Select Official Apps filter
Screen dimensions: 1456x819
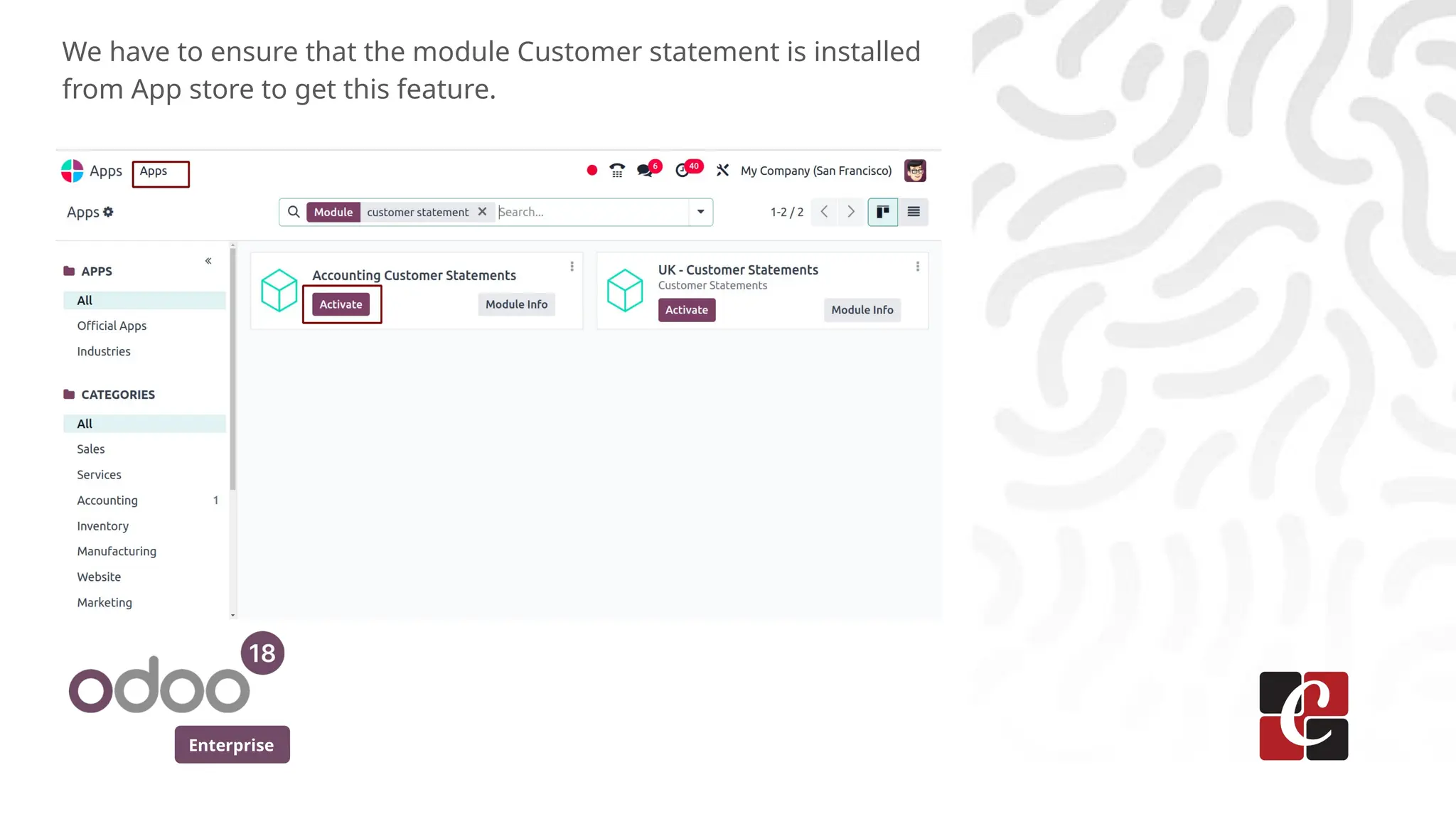click(x=112, y=326)
